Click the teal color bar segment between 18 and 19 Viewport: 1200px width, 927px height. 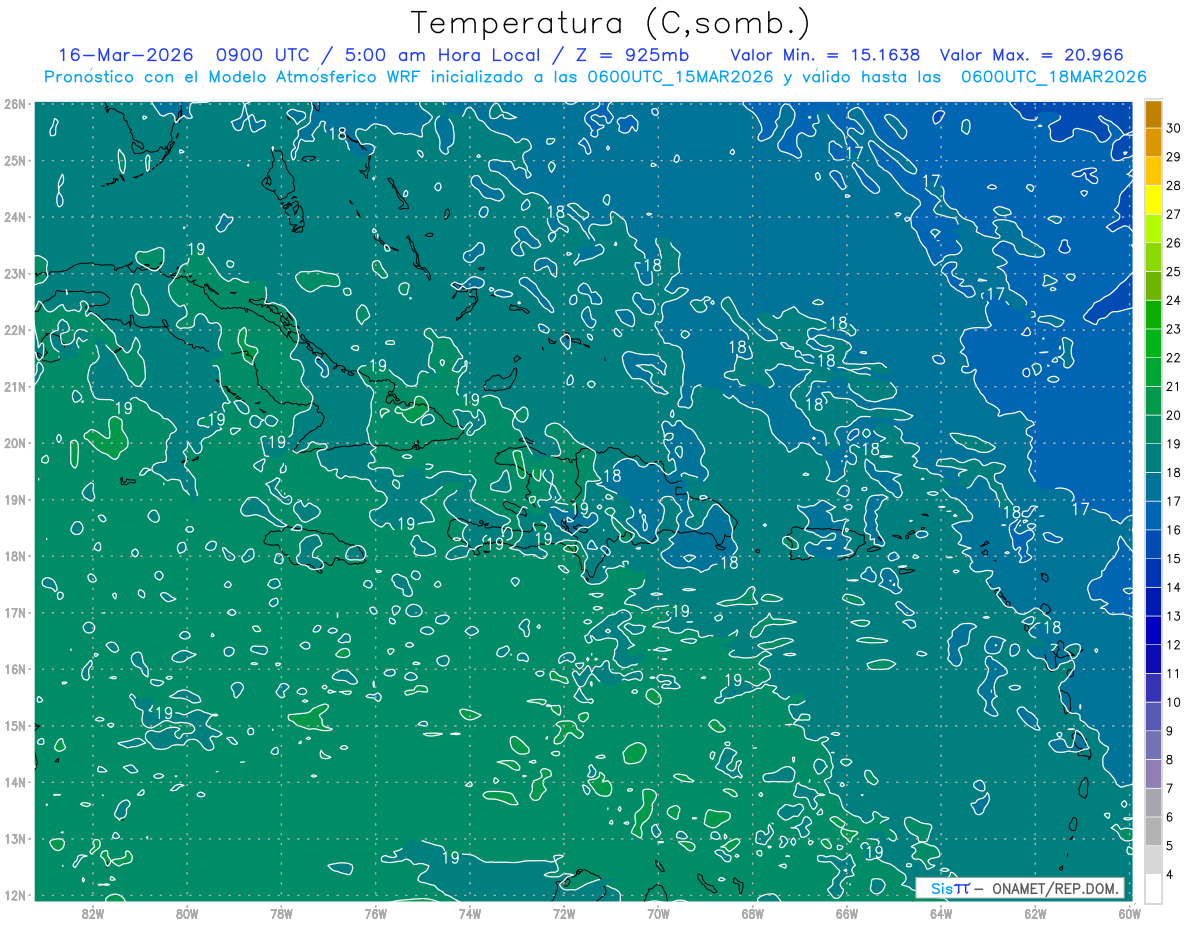[1154, 458]
